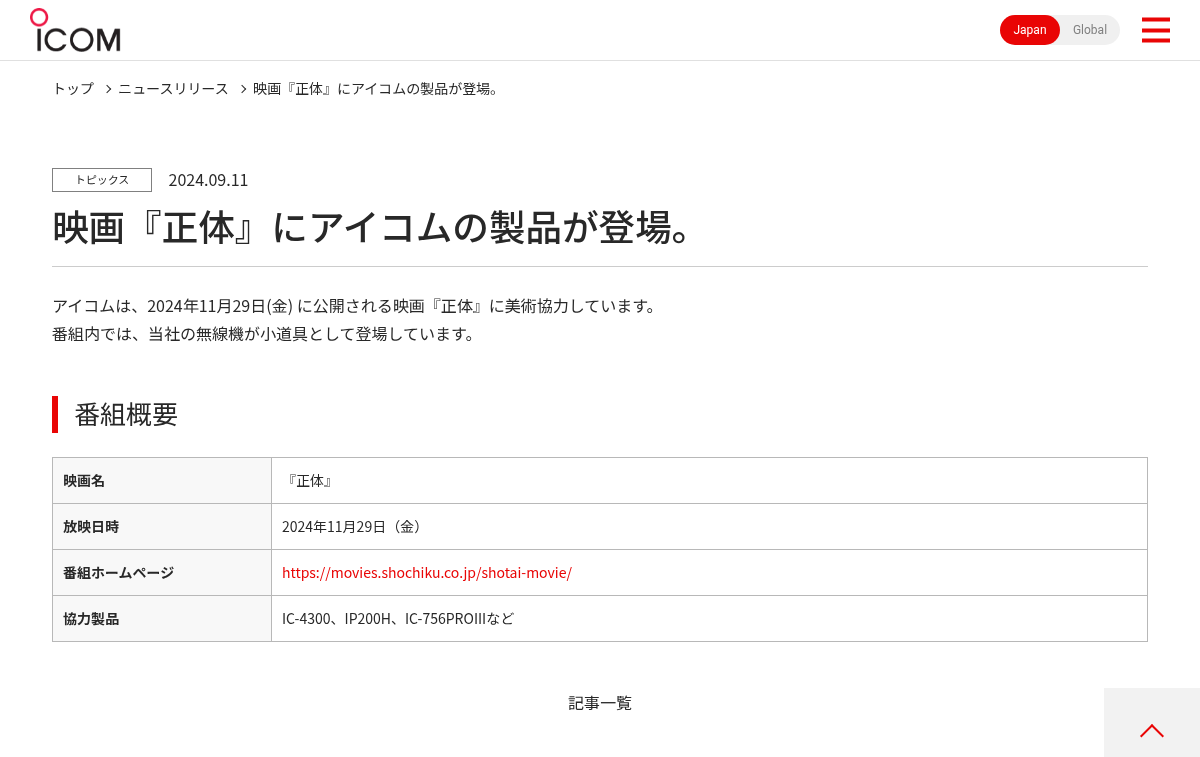Viewport: 1200px width, 757px height.
Task: Go to トップ breadcrumb
Action: tap(73, 88)
